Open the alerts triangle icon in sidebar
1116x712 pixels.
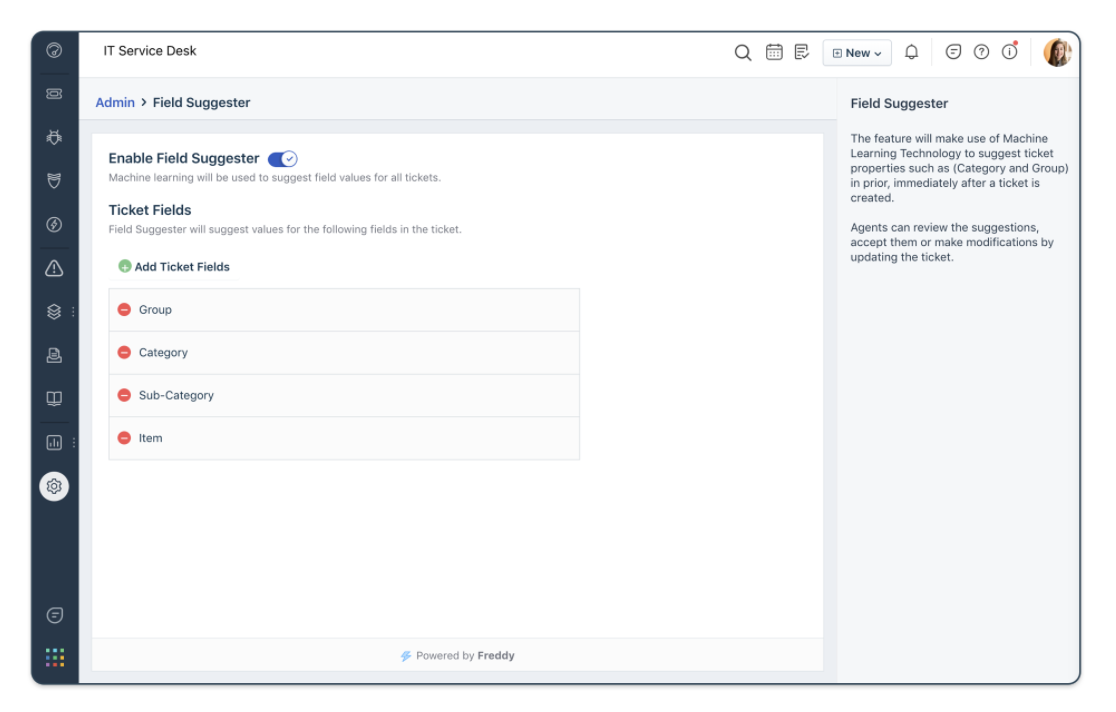[54, 268]
